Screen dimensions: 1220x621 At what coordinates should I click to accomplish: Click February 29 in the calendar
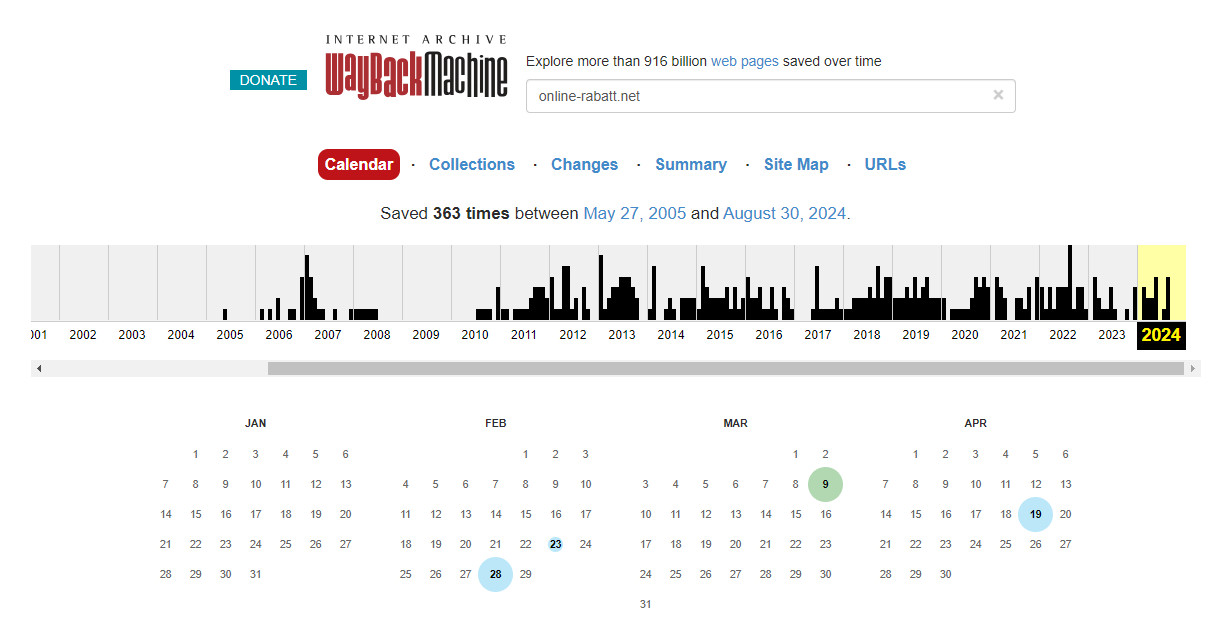click(x=525, y=574)
